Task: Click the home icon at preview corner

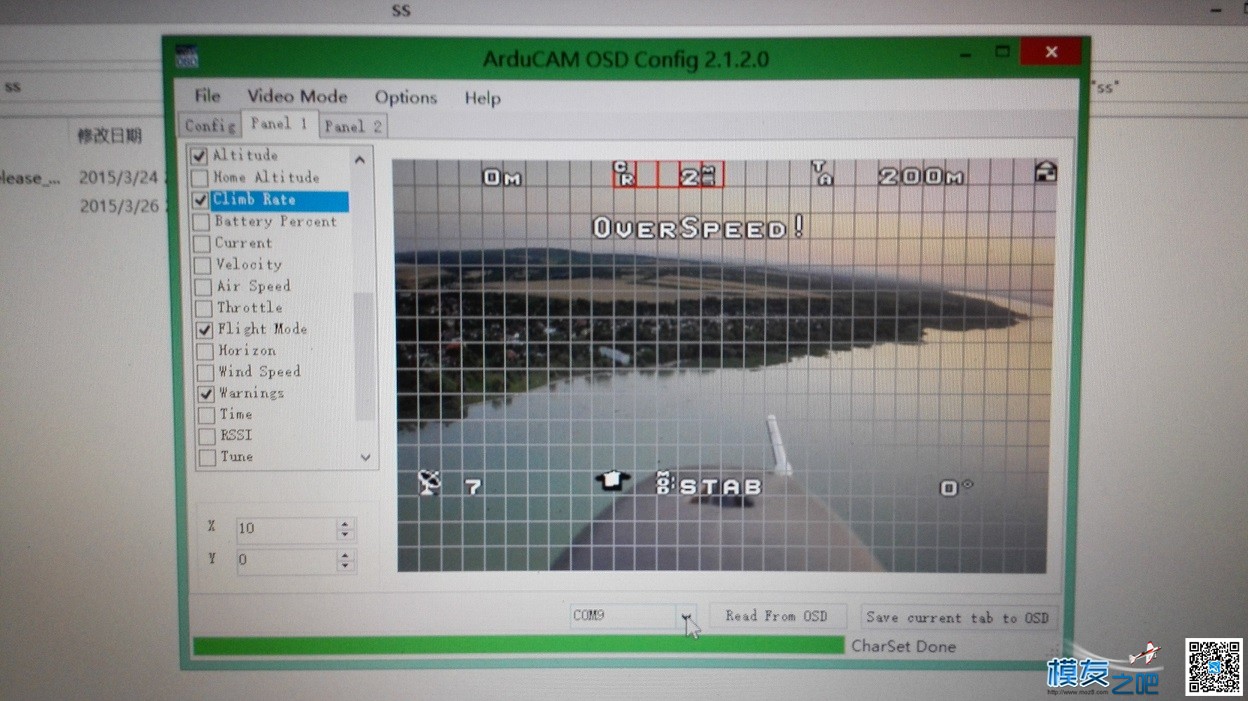Action: (1045, 171)
